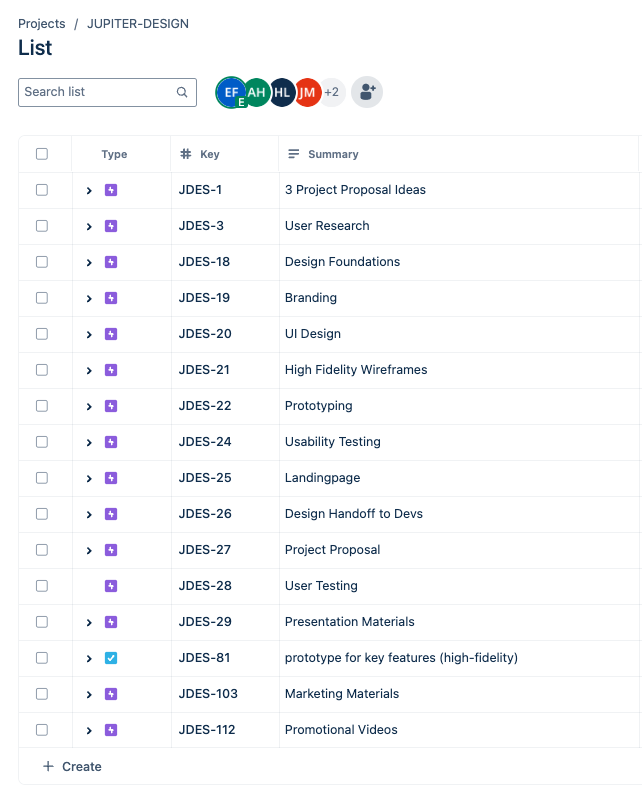642x808 pixels.
Task: Click the search magnifier icon
Action: pos(182,92)
